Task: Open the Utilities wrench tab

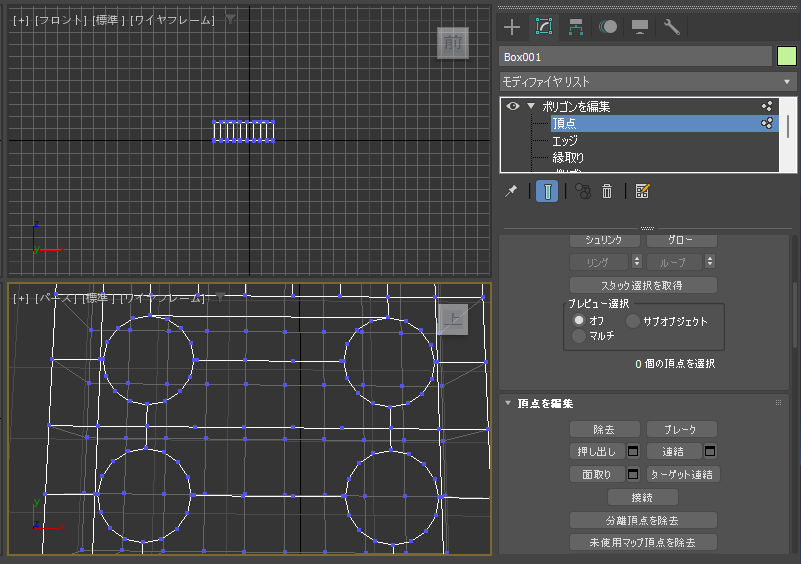Action: 671,27
